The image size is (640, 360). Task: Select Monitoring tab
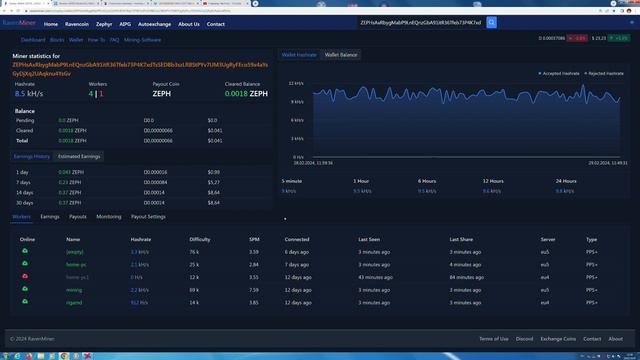click(109, 217)
